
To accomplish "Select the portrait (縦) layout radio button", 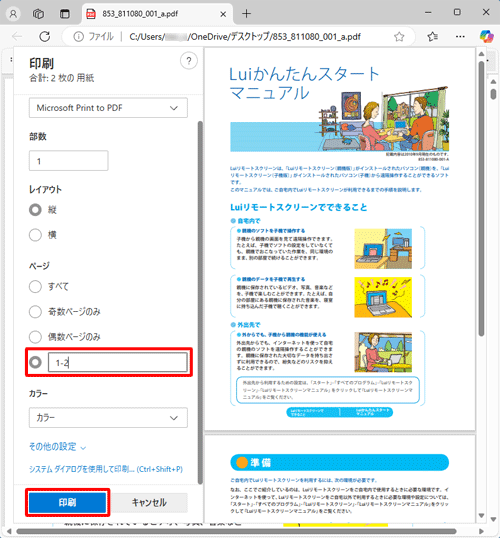I will pyautogui.click(x=35, y=210).
